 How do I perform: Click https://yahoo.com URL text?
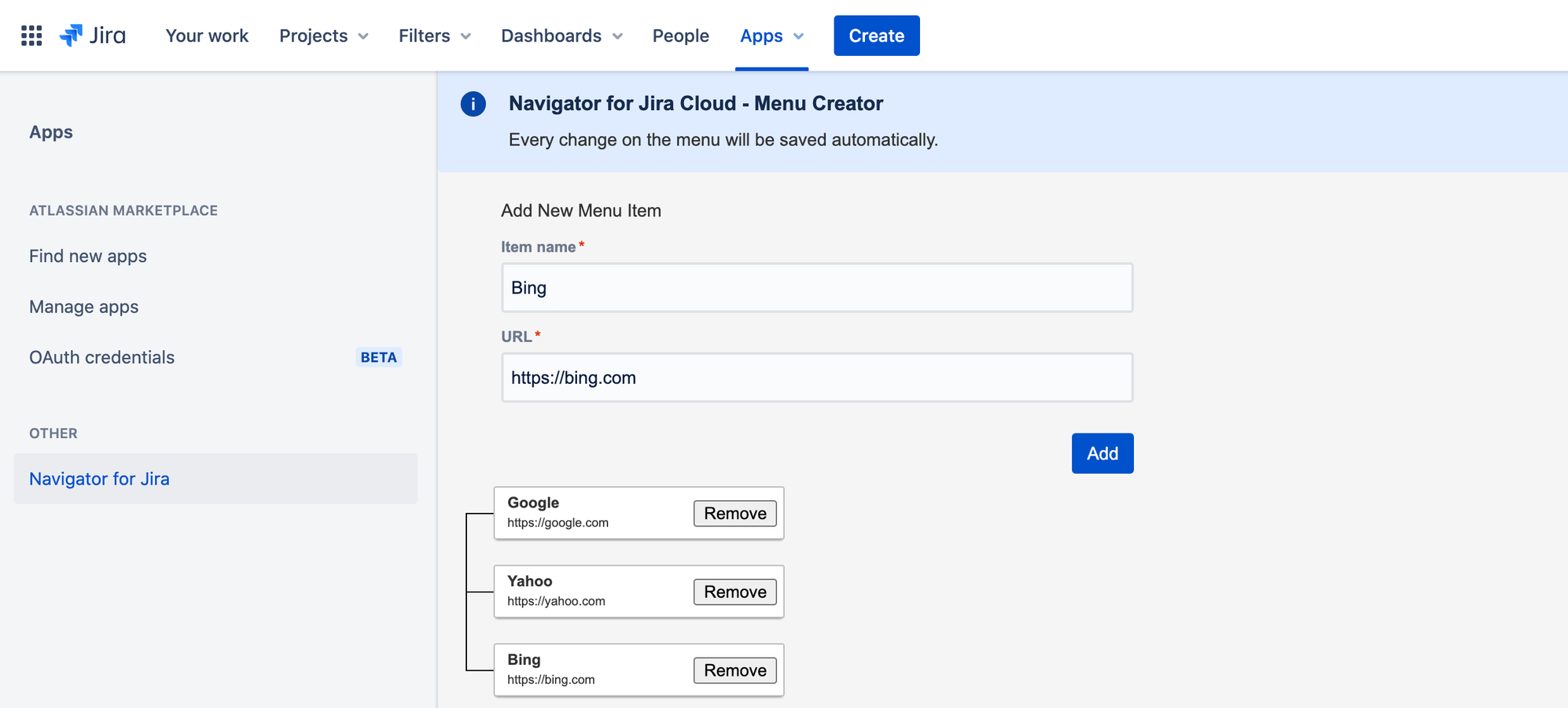556,602
